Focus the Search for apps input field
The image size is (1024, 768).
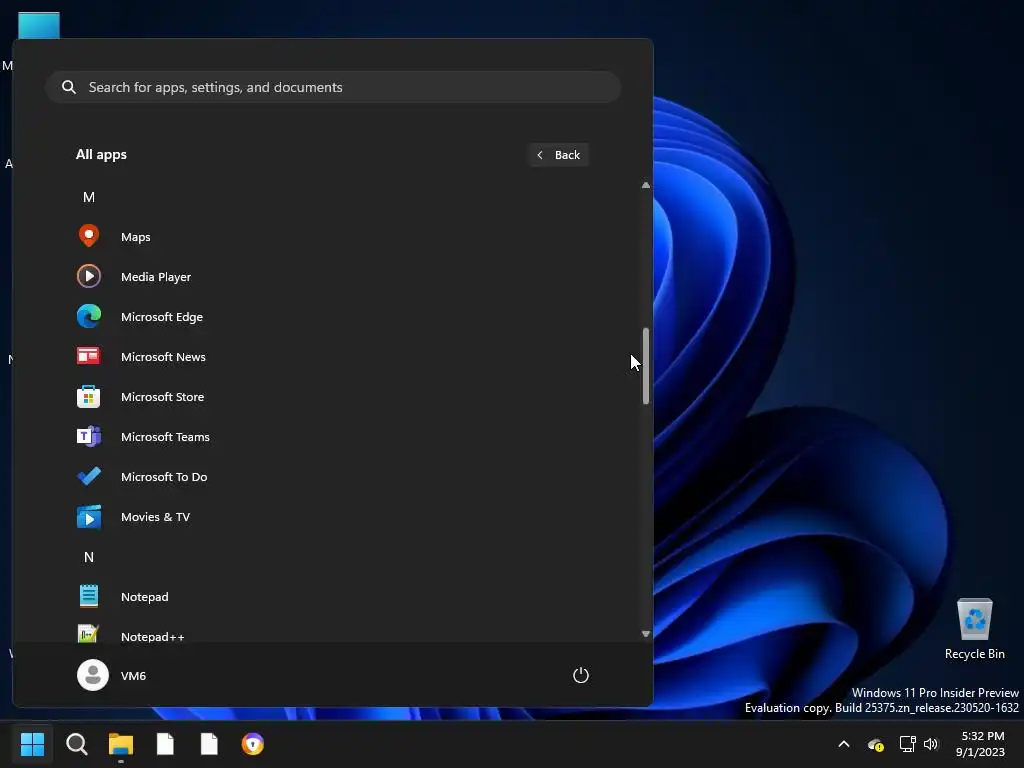[x=333, y=87]
